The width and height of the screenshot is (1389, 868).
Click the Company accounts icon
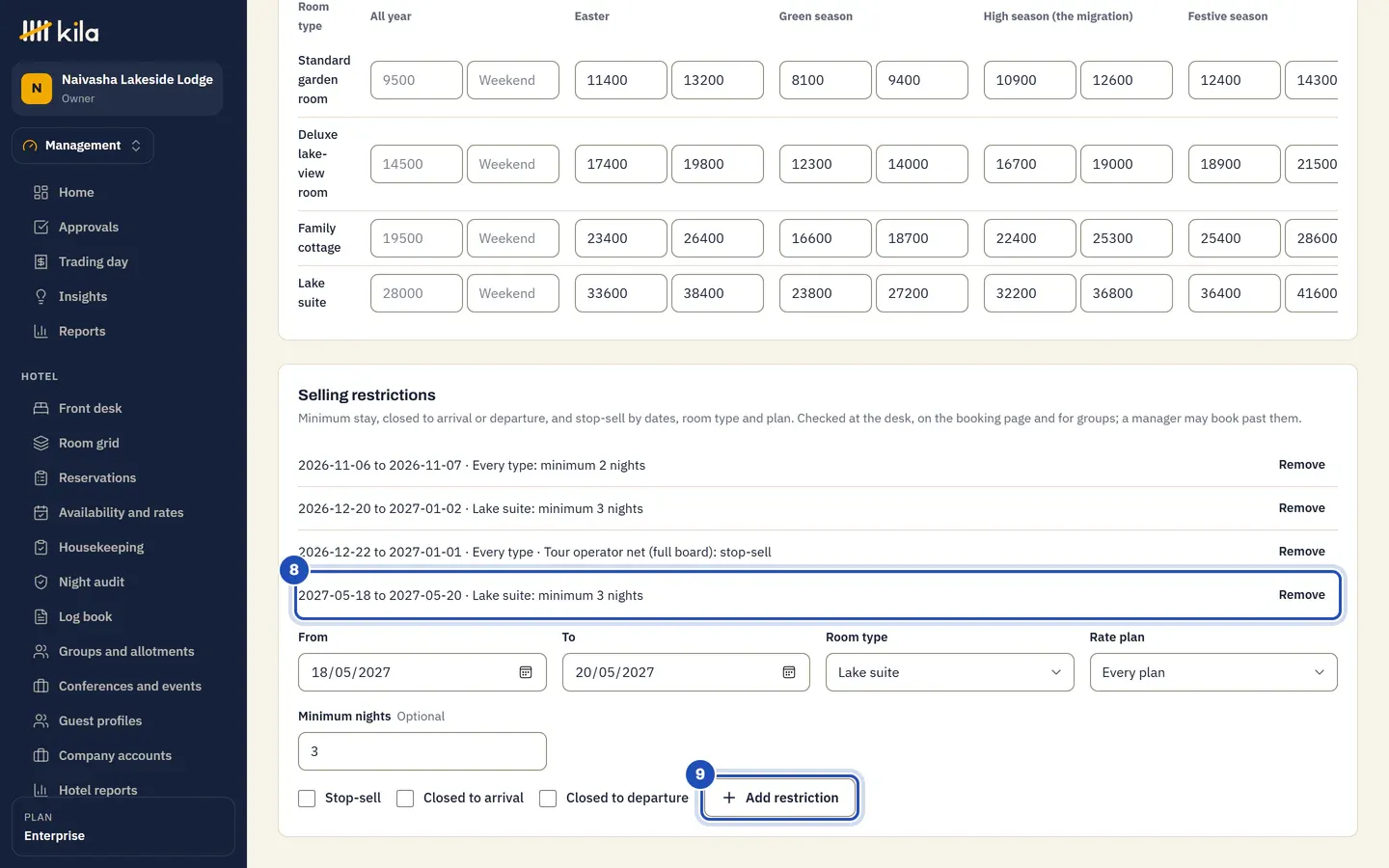pyautogui.click(x=41, y=756)
